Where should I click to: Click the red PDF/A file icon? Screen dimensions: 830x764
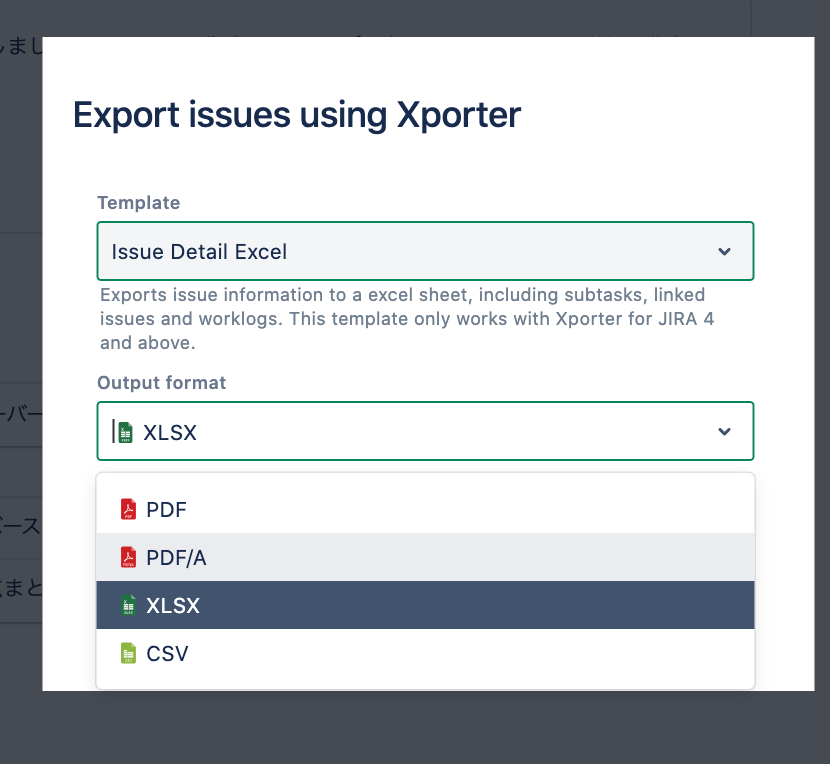tap(128, 557)
